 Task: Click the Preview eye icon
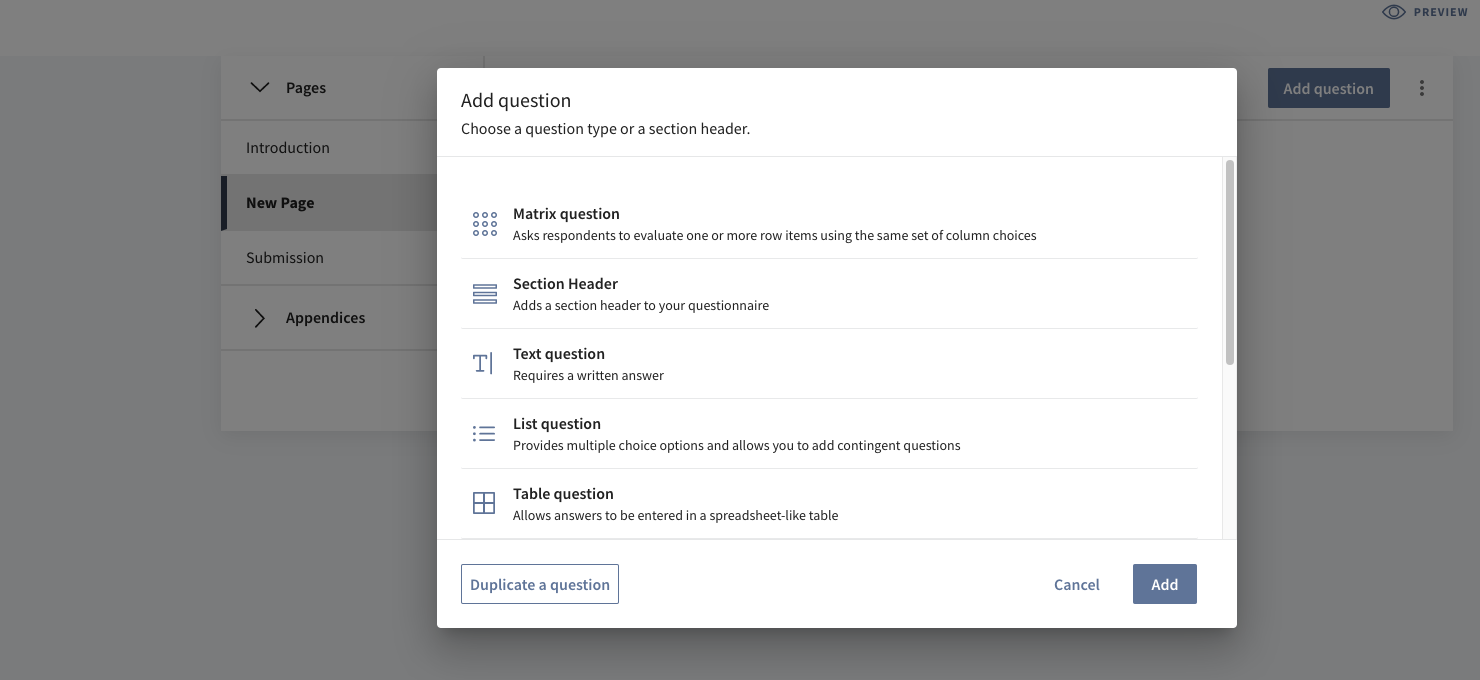click(x=1394, y=12)
